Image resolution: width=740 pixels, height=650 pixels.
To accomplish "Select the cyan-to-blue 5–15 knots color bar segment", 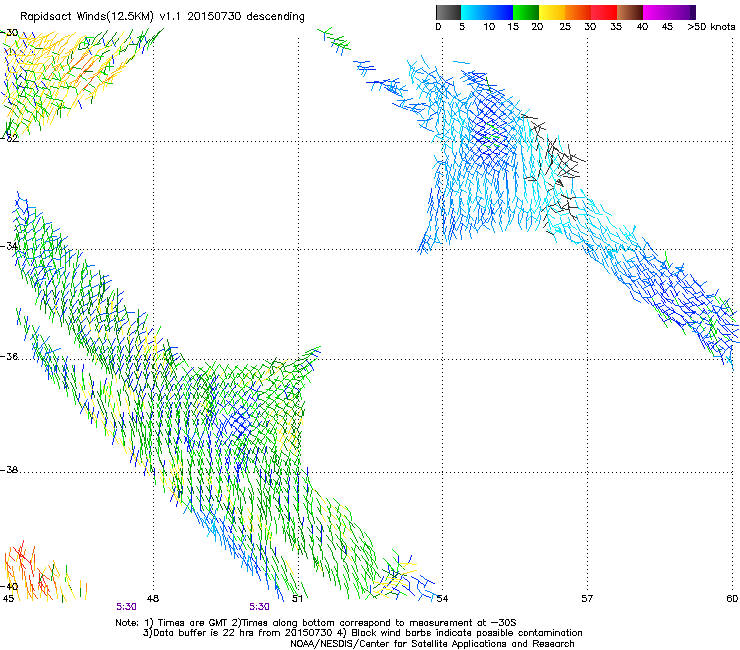I will click(487, 12).
